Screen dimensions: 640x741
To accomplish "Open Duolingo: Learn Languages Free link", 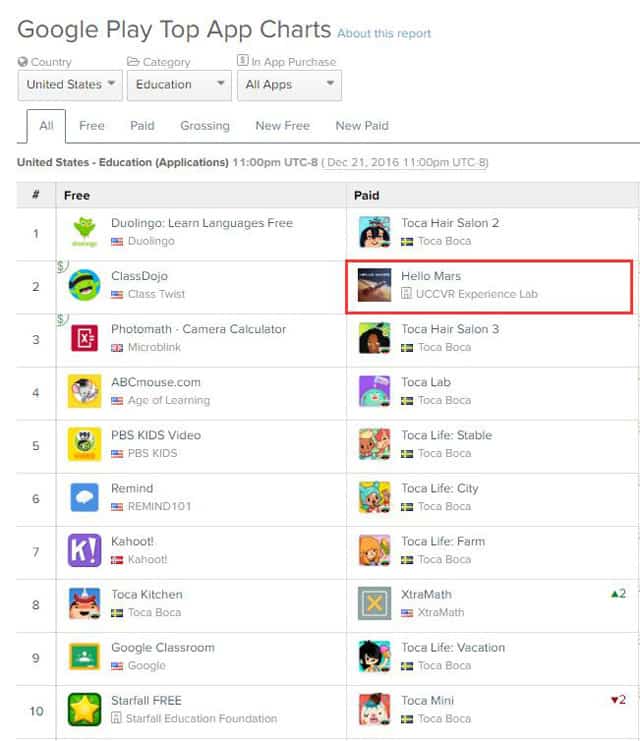I will 202,223.
